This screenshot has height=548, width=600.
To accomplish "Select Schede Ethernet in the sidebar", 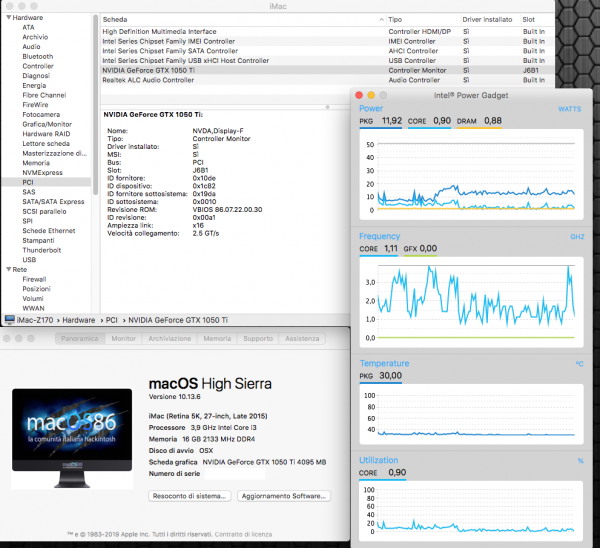I will [x=49, y=231].
